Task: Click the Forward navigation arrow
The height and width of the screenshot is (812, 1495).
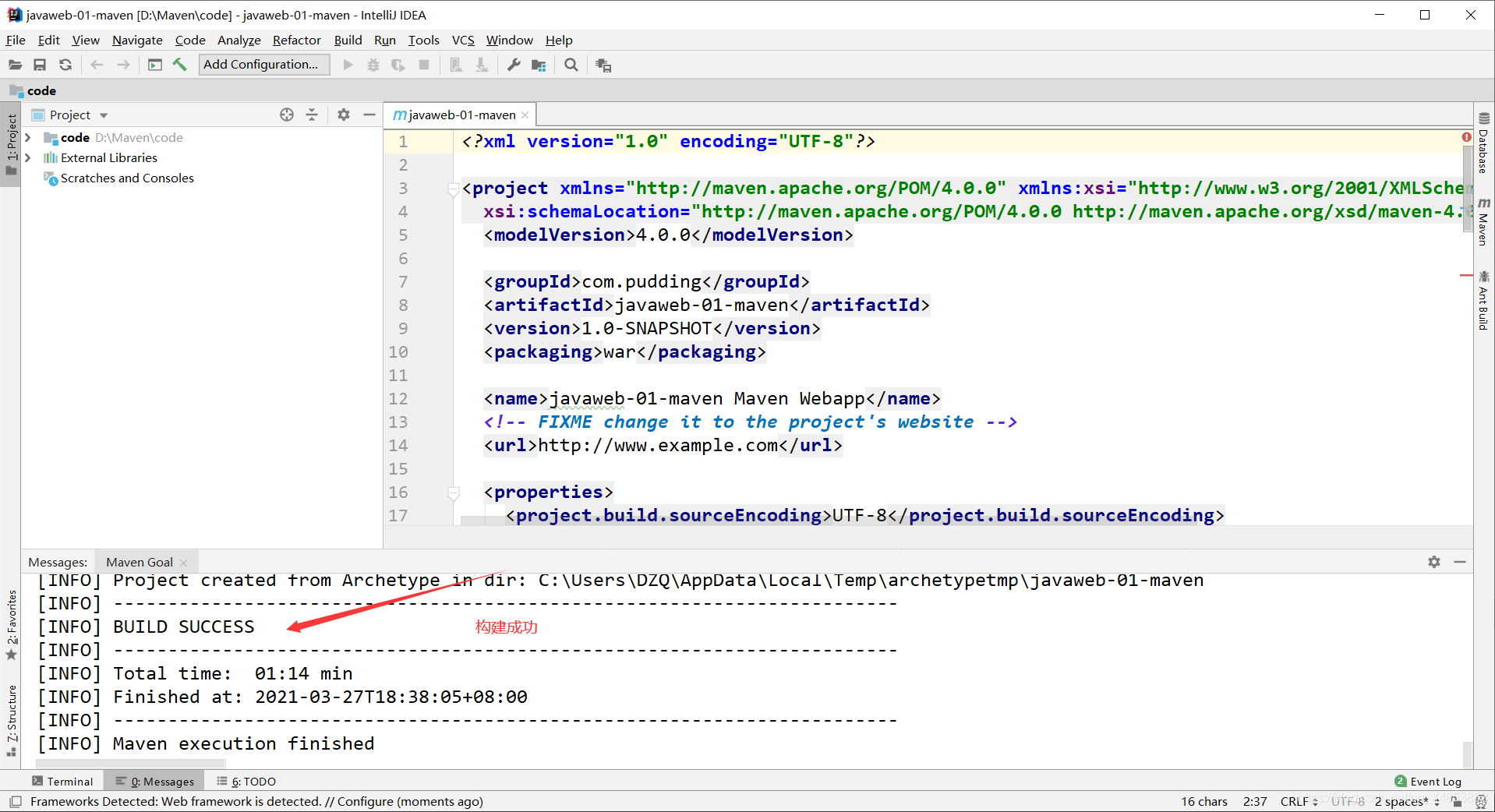Action: click(123, 65)
